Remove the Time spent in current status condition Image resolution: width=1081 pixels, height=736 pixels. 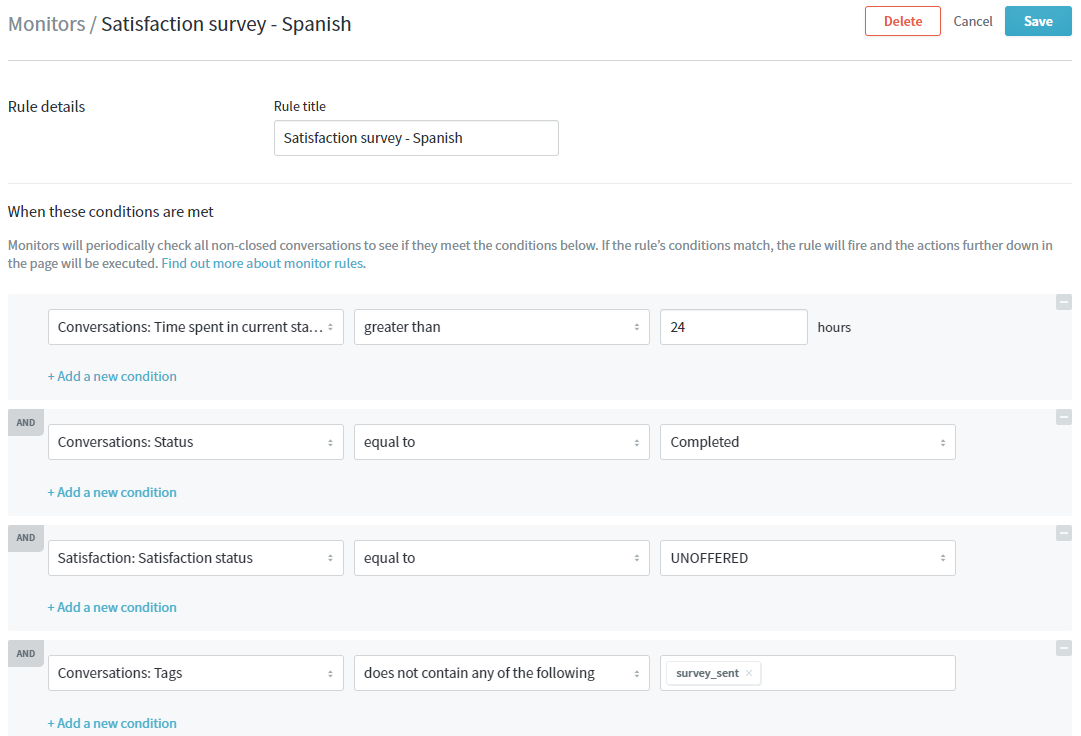coord(1063,302)
